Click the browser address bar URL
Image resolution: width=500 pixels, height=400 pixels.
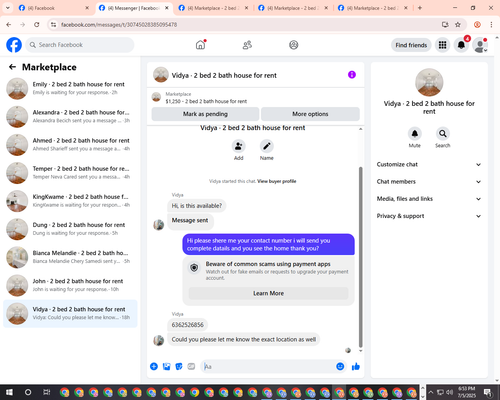[x=119, y=25]
